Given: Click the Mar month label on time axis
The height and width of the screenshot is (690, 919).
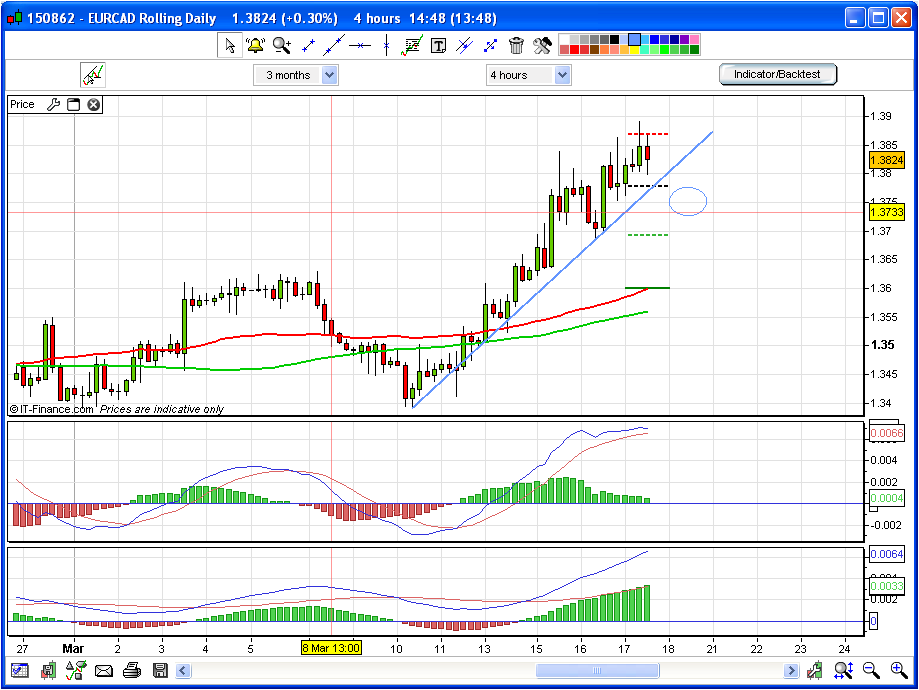Looking at the screenshot, I should point(73,648).
